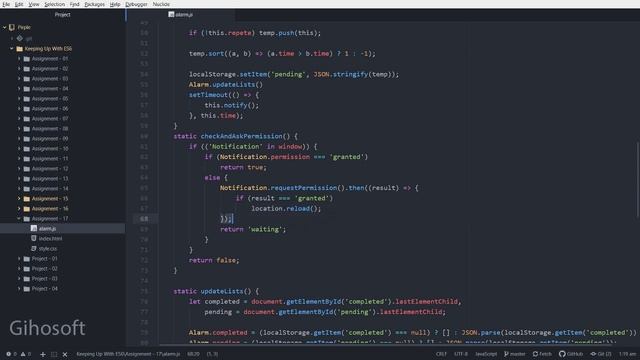The height and width of the screenshot is (360, 640).
Task: Open the File menu
Action: (x=6, y=4)
